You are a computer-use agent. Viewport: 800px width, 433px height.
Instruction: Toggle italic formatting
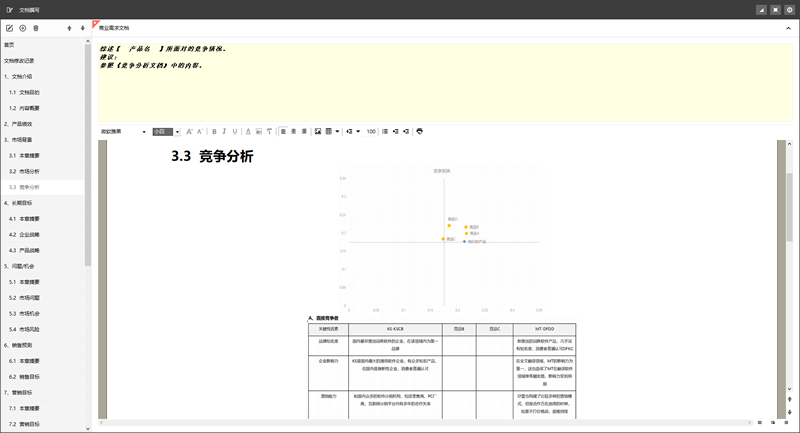(x=224, y=131)
